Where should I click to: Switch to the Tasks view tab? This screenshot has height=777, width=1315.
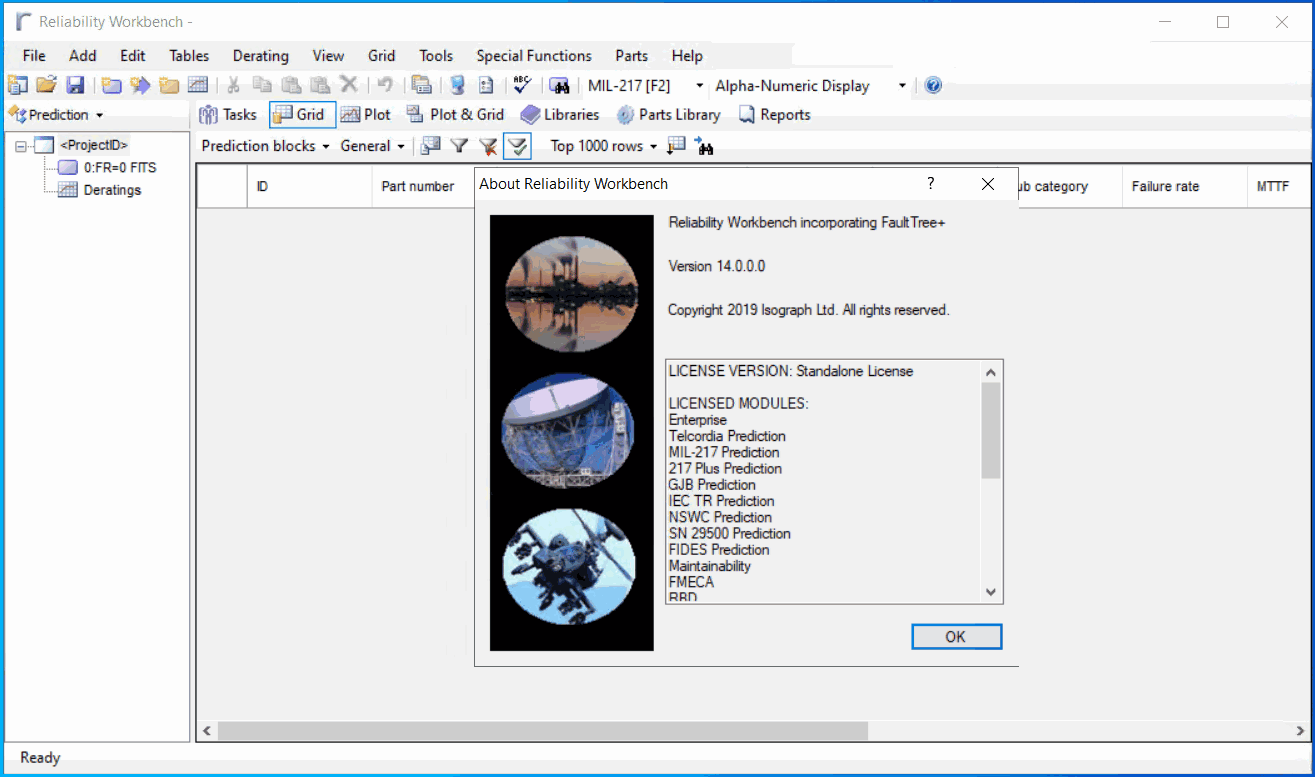click(x=228, y=115)
